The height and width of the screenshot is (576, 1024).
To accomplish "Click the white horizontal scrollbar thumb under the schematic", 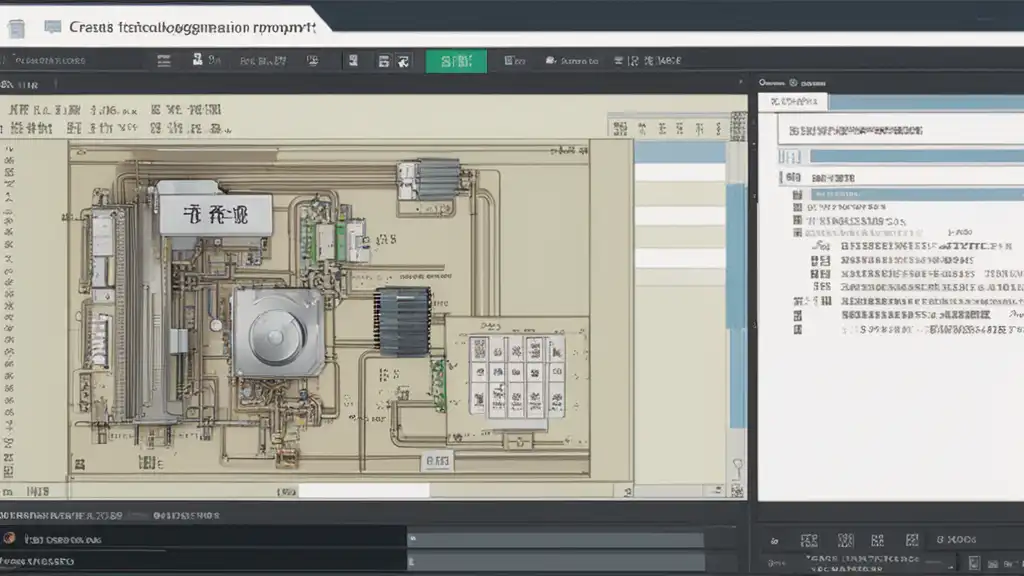I will 364,491.
